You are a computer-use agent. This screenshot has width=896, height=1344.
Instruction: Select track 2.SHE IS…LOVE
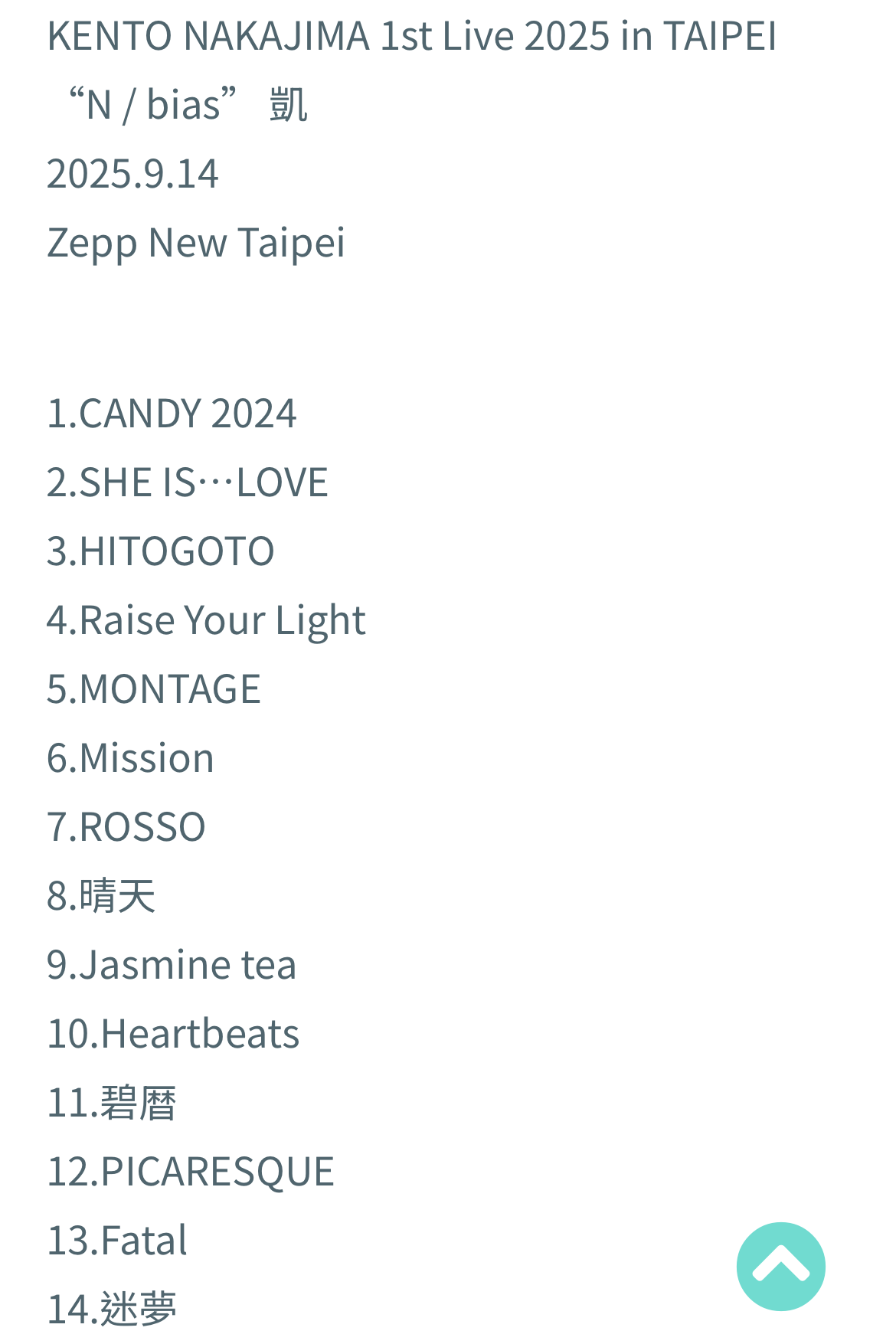pyautogui.click(x=188, y=482)
